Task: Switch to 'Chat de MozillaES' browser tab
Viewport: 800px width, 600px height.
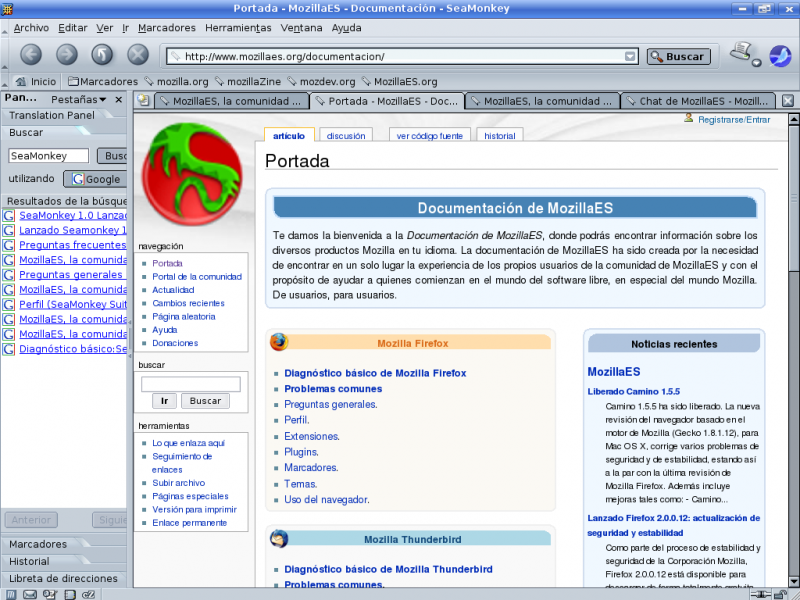Action: tap(698, 101)
